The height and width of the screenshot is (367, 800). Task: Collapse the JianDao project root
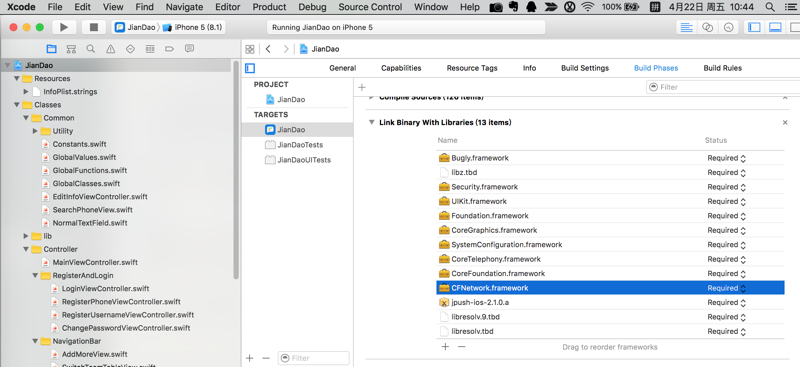[8, 65]
